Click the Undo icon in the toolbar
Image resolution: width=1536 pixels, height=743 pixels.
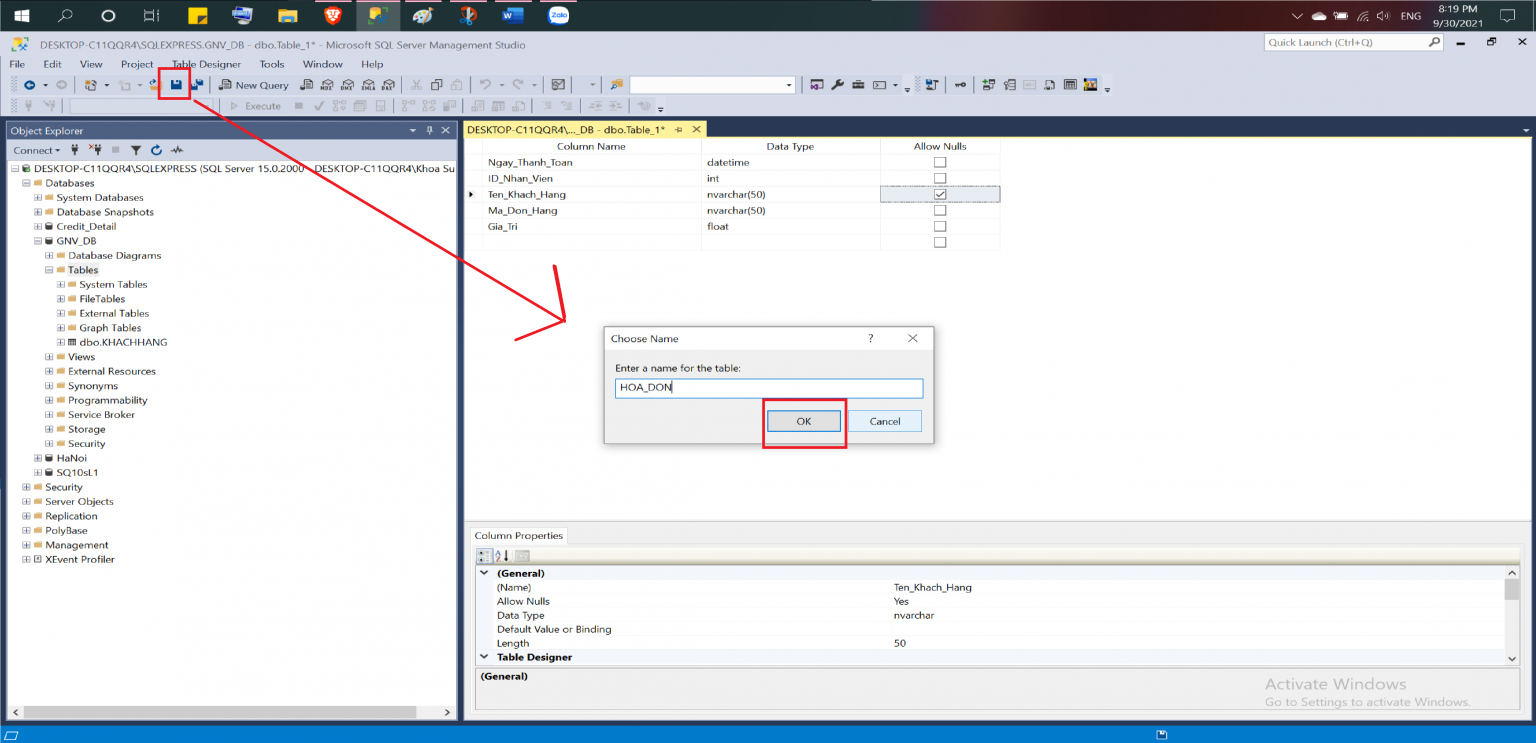[487, 84]
